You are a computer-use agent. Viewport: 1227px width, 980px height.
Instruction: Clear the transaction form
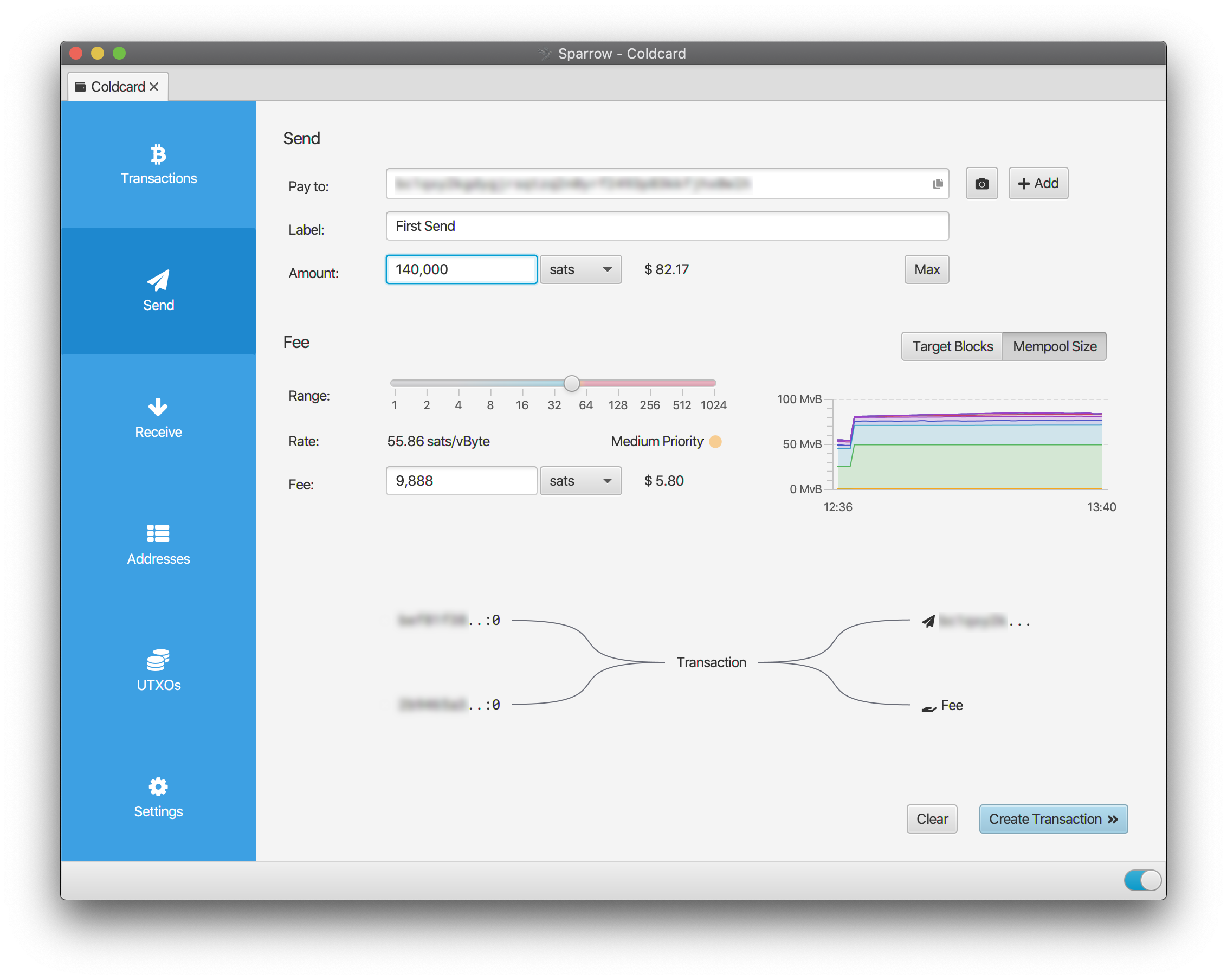[931, 819]
